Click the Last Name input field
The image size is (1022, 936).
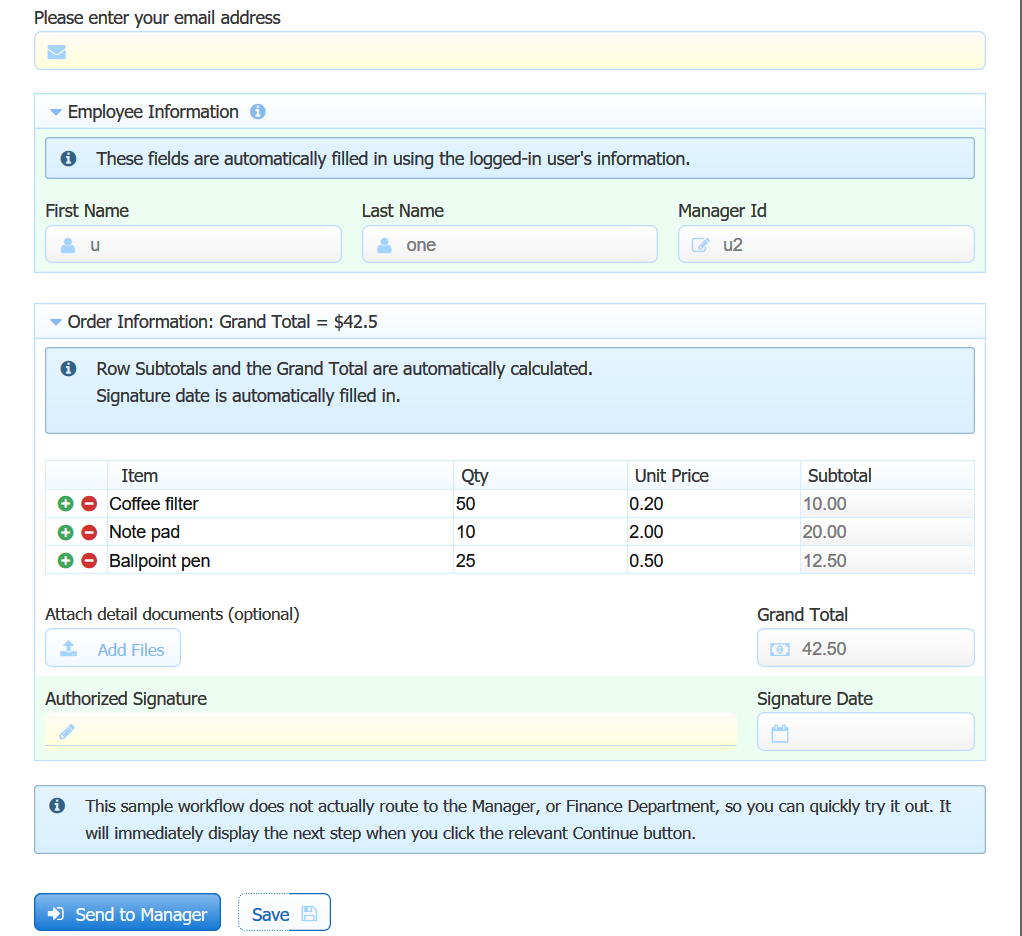tap(510, 244)
